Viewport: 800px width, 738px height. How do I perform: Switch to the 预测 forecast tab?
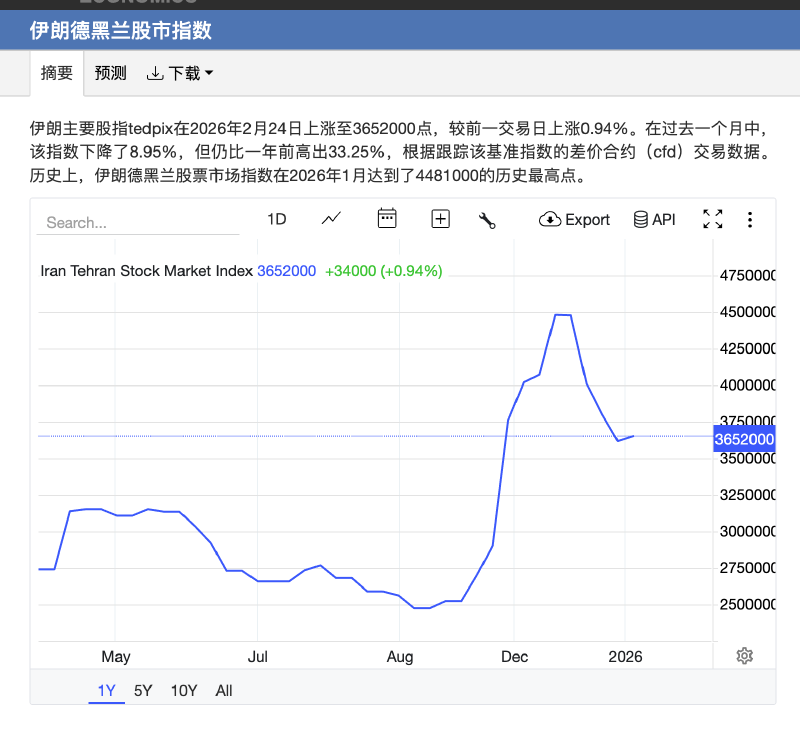click(110, 73)
